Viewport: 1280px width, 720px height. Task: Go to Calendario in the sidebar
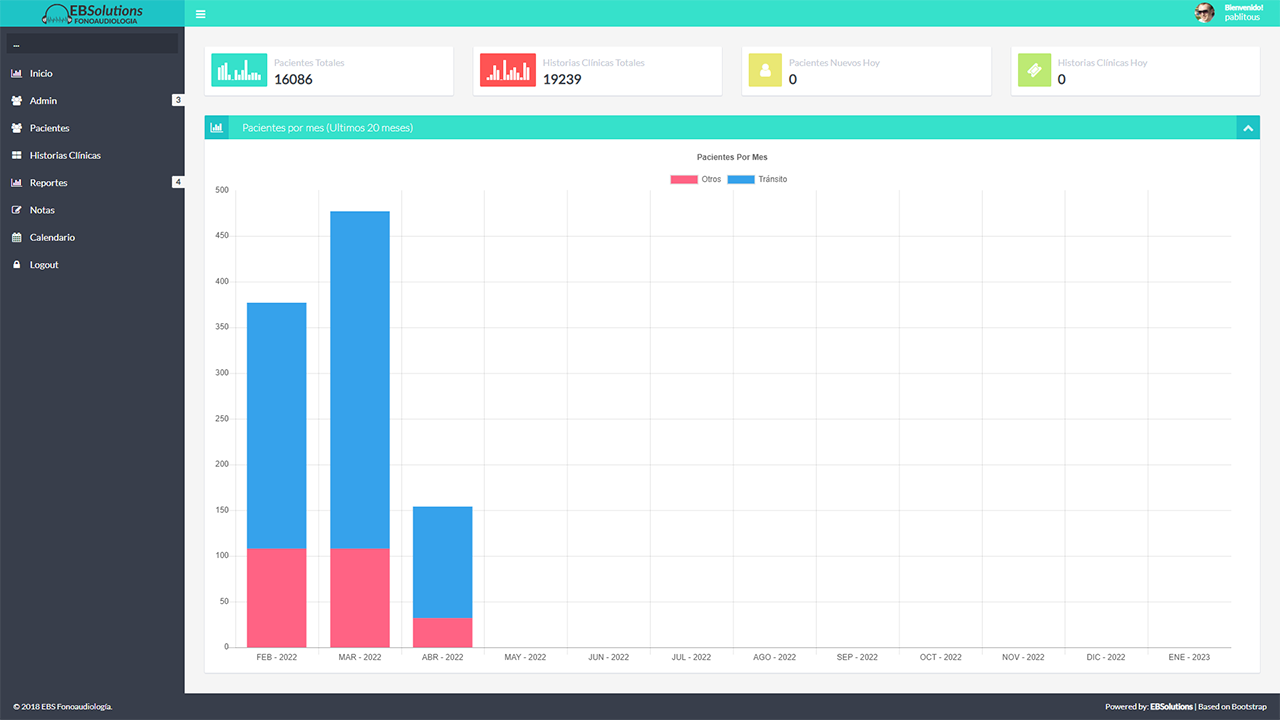pyautogui.click(x=52, y=238)
